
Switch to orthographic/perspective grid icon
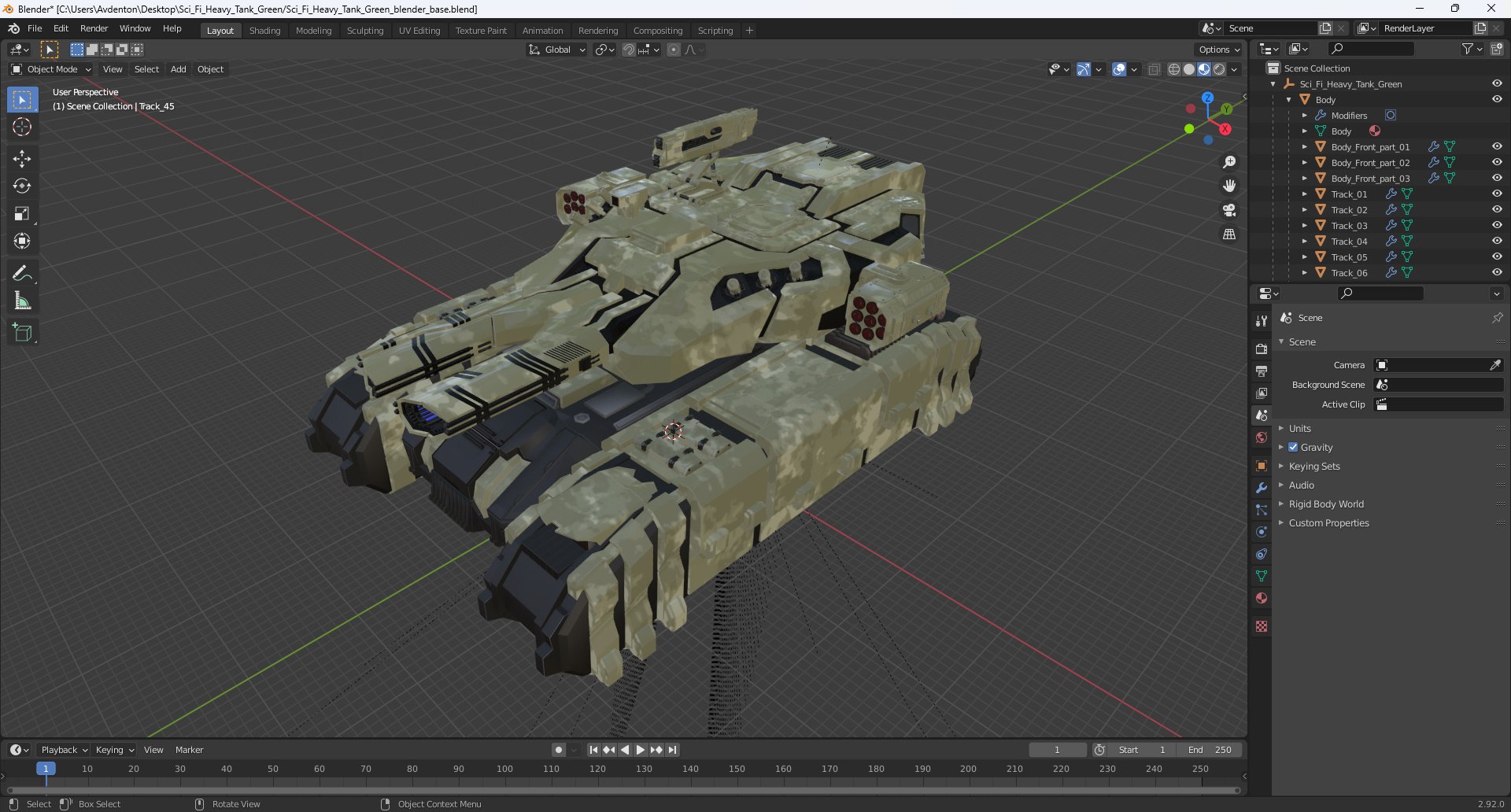pos(1229,234)
